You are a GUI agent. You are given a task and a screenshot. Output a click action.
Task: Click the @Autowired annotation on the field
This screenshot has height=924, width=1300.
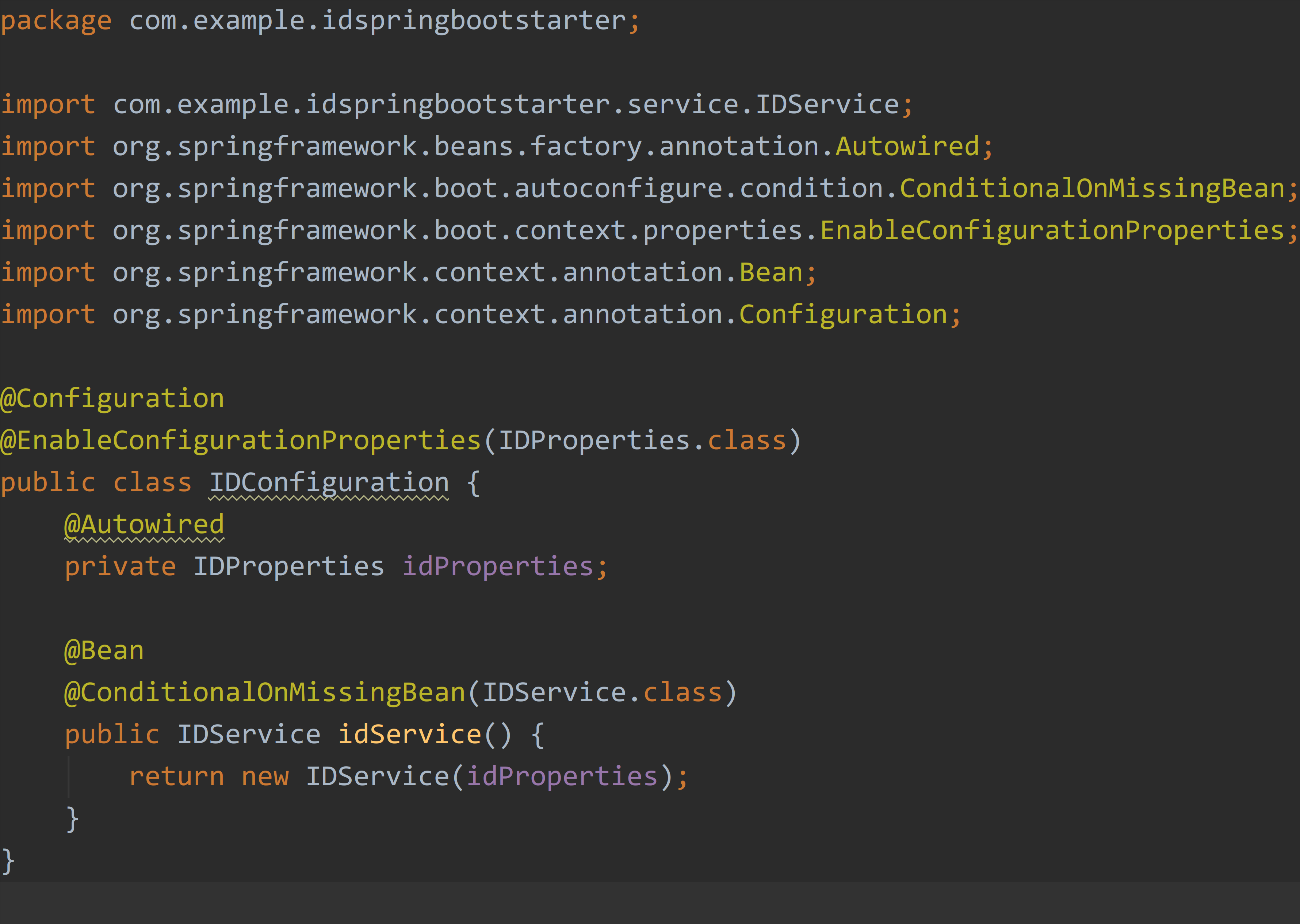tap(144, 524)
